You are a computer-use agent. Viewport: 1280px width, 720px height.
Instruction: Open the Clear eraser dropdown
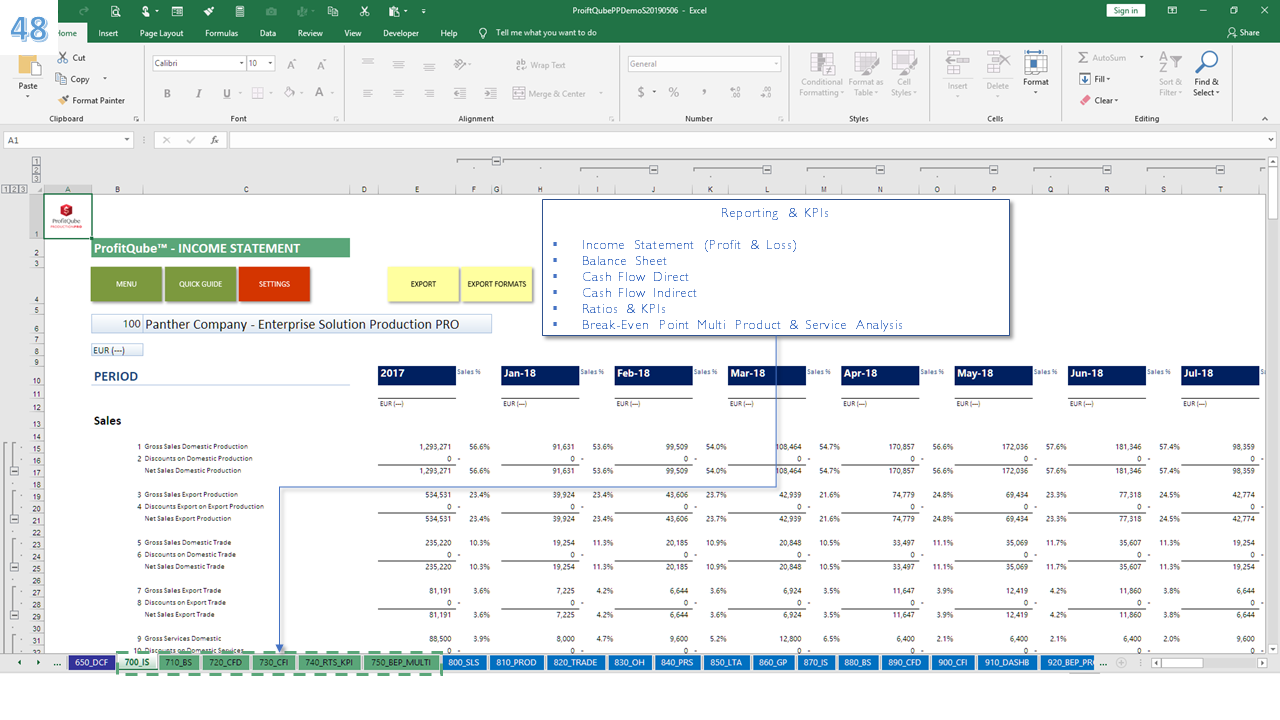(x=1099, y=100)
